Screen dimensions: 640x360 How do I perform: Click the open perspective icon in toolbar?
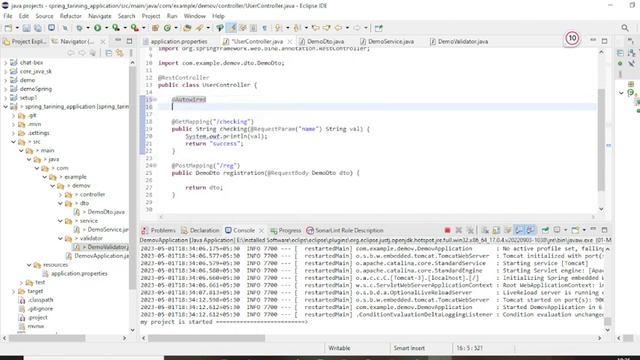pyautogui.click(x=379, y=28)
